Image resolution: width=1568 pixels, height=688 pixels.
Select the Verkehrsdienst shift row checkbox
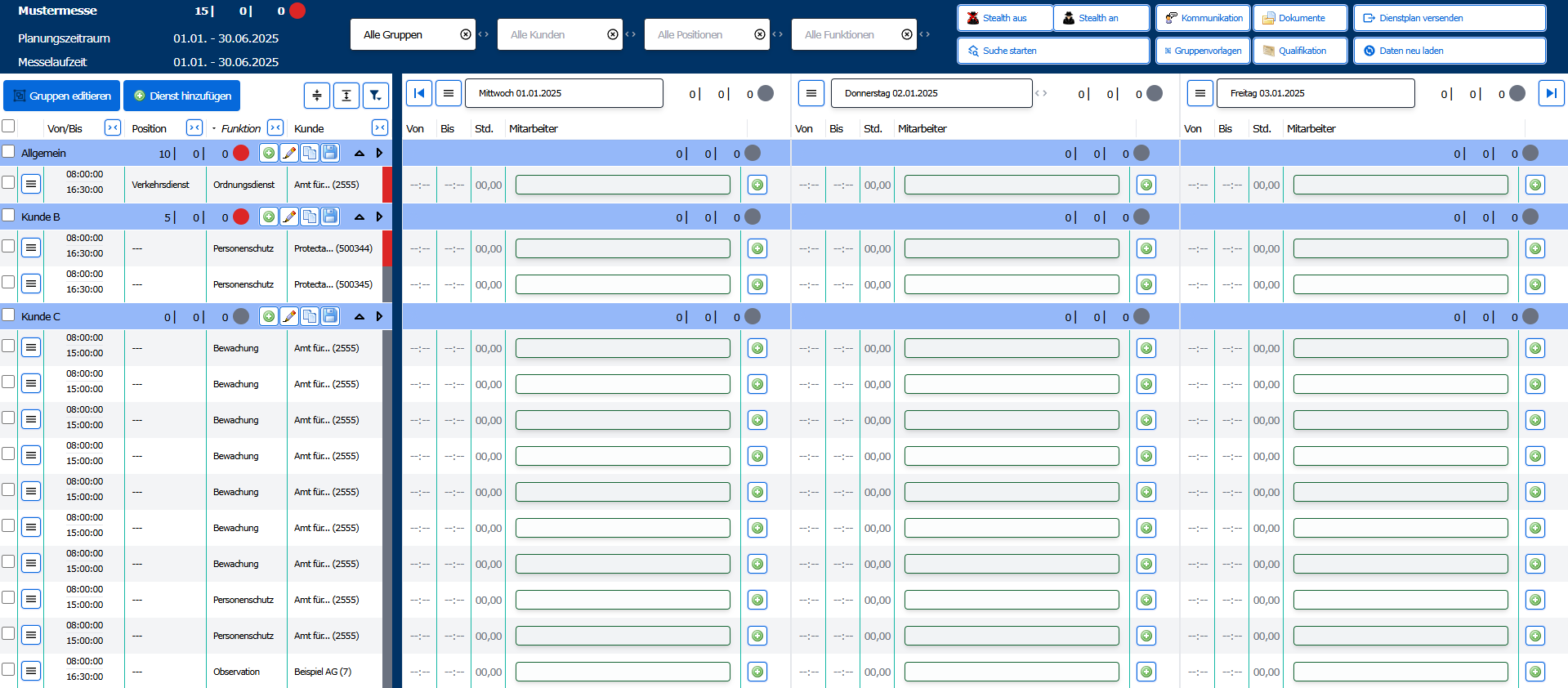(9, 183)
